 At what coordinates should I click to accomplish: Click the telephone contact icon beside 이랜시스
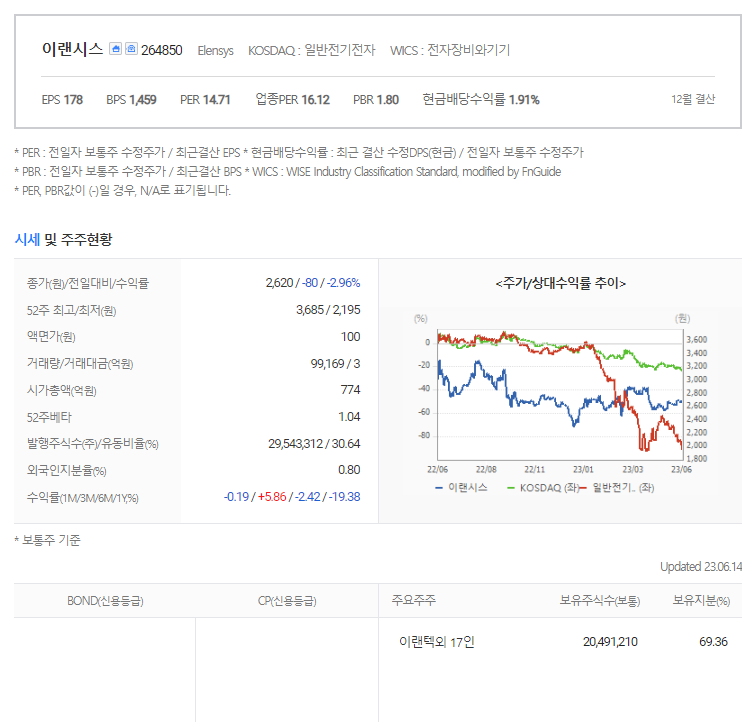click(131, 49)
